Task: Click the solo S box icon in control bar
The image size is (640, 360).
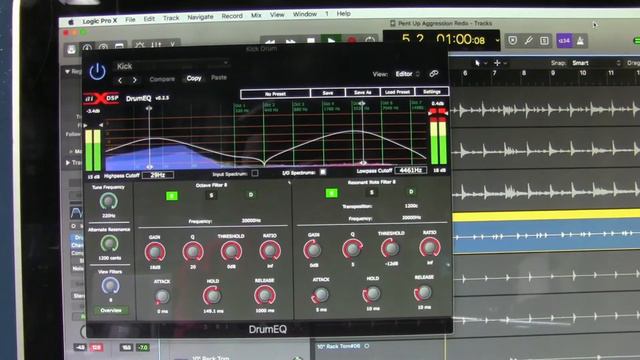Action: click(544, 40)
